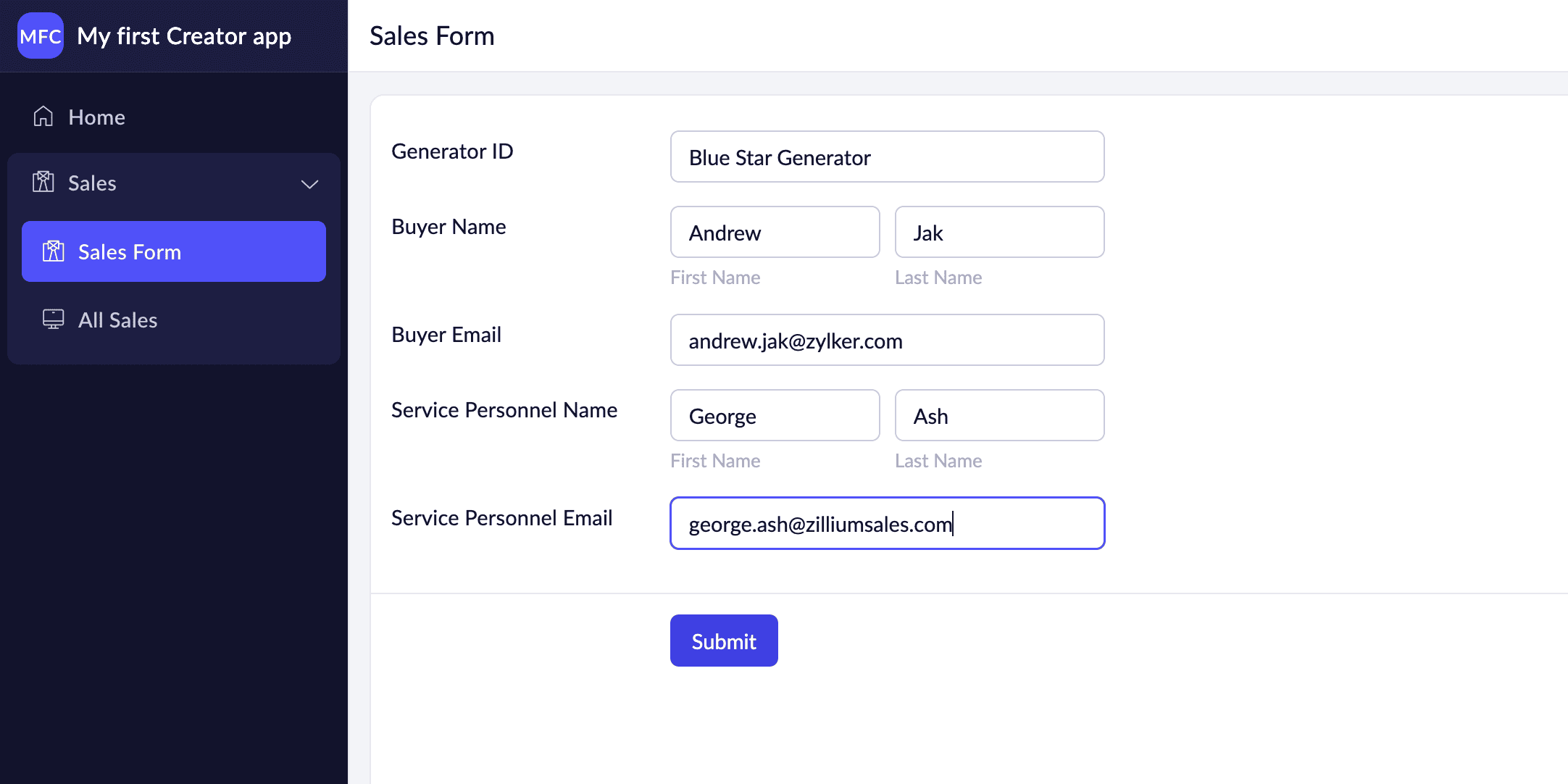Click the All Sales monitor icon
1568x784 pixels.
click(54, 320)
